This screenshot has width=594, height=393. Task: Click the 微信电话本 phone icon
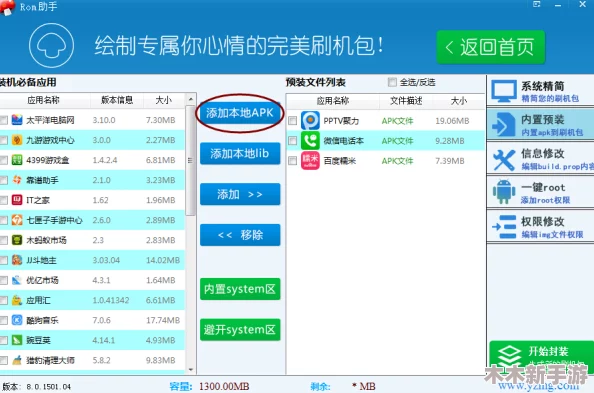coord(310,141)
